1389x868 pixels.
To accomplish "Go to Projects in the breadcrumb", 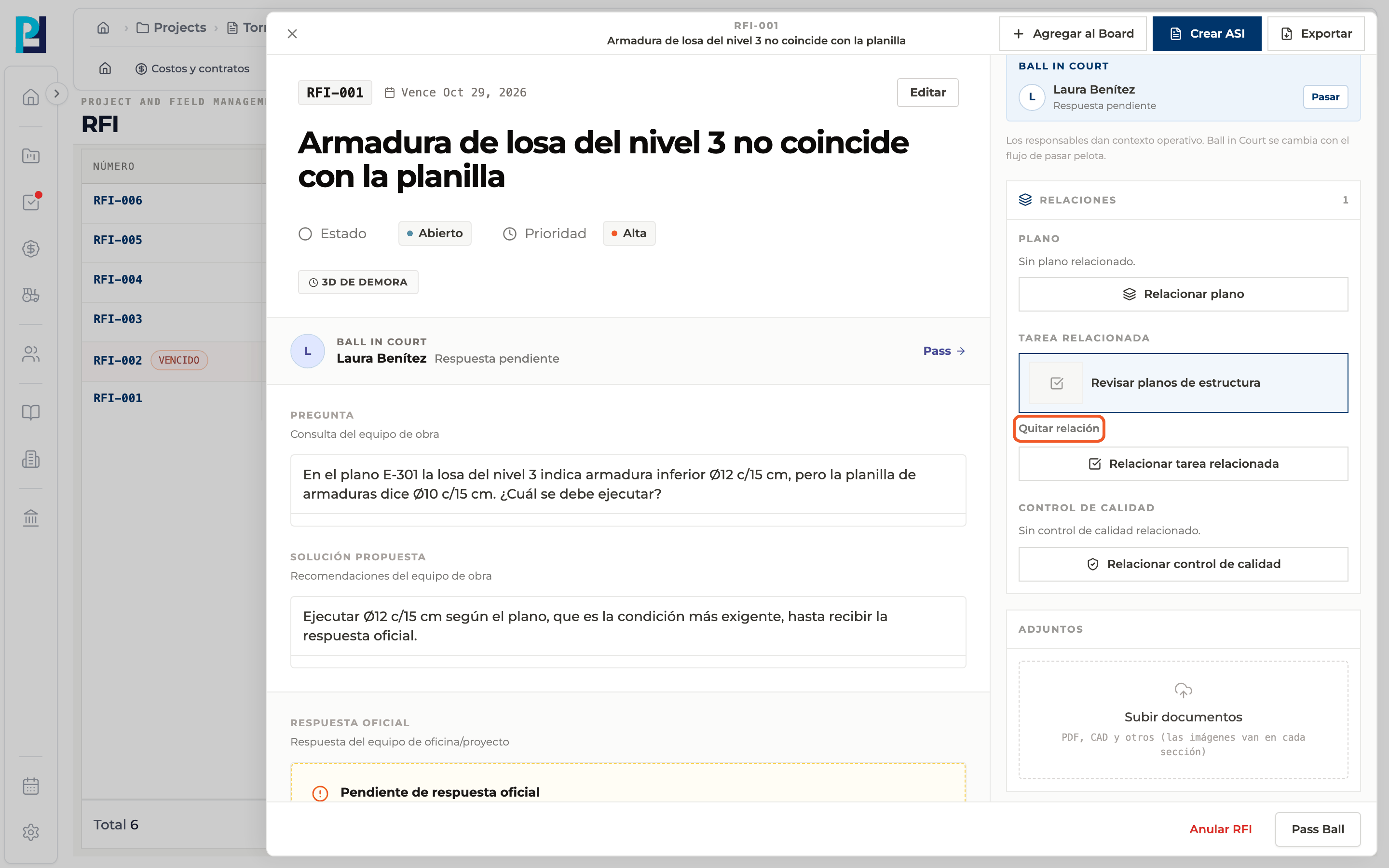I will tap(172, 27).
